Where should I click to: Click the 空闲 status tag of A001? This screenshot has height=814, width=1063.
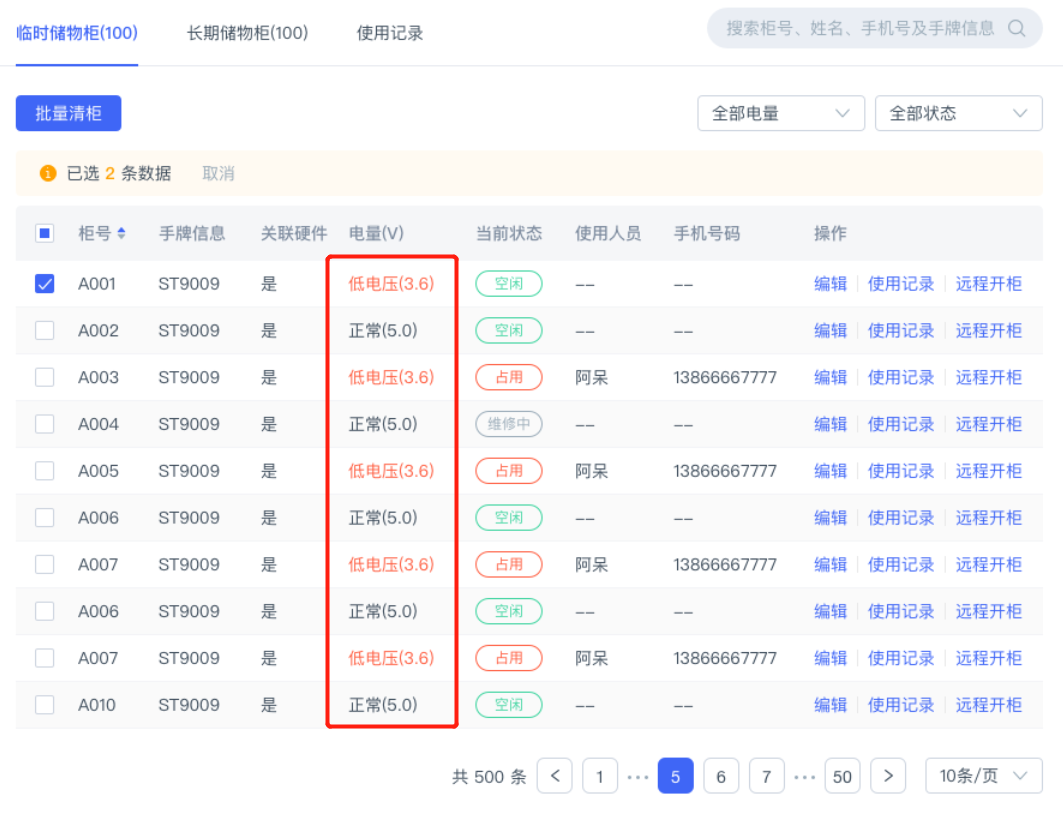coord(509,284)
